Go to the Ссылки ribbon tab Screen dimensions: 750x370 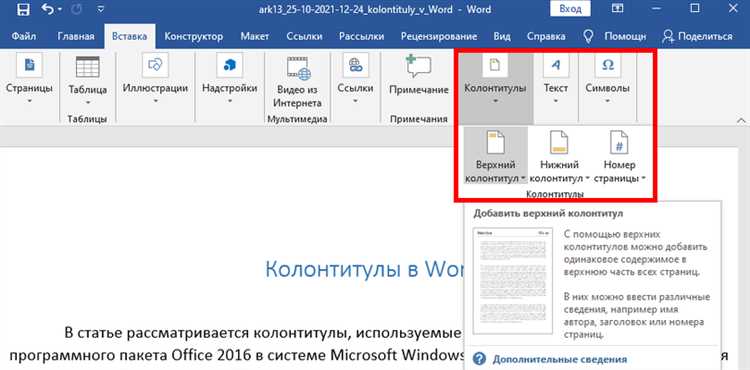pos(304,36)
